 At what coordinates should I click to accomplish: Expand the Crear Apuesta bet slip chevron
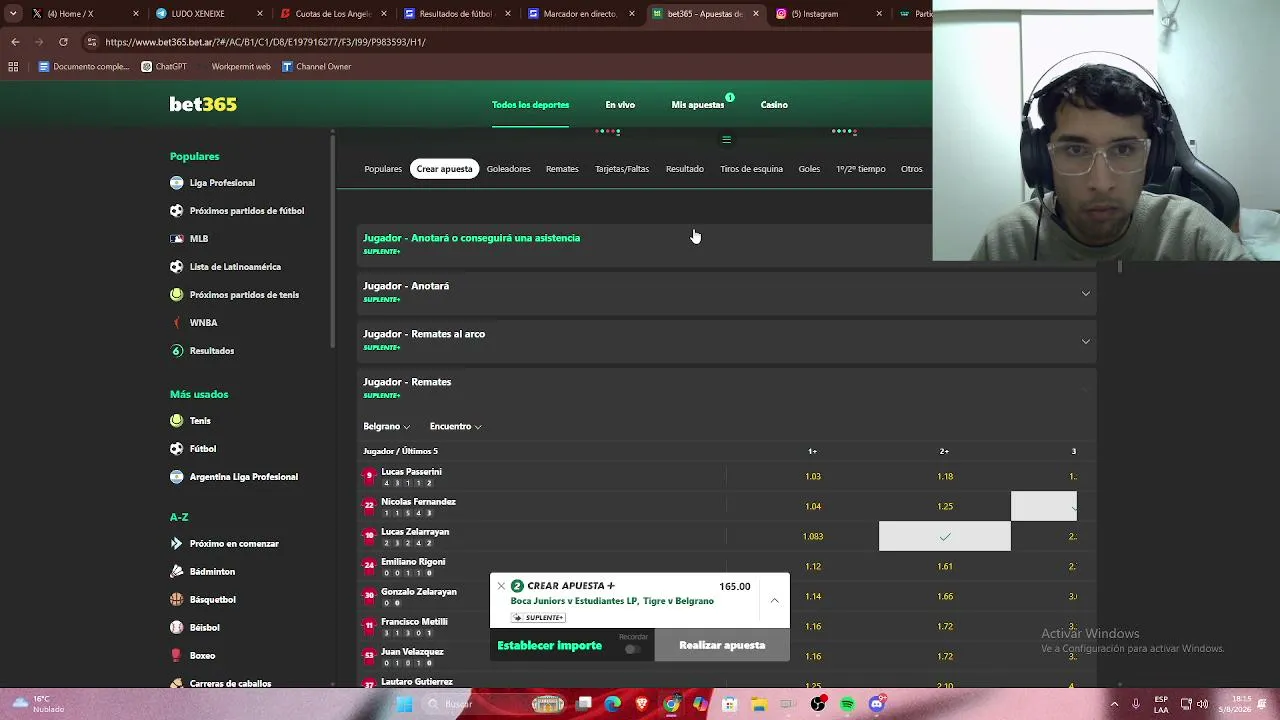click(774, 601)
